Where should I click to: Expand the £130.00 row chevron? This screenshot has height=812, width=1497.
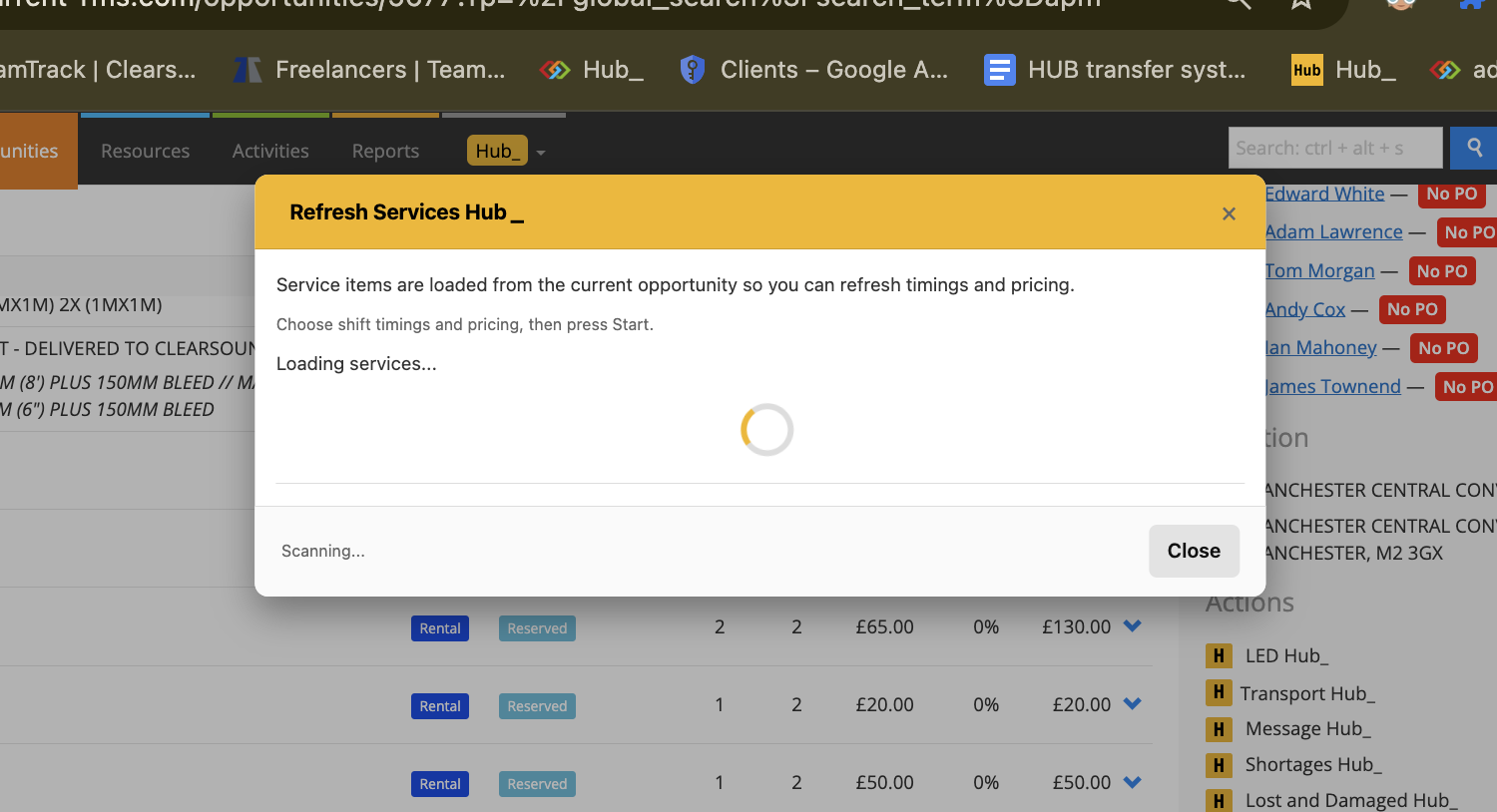pos(1132,625)
